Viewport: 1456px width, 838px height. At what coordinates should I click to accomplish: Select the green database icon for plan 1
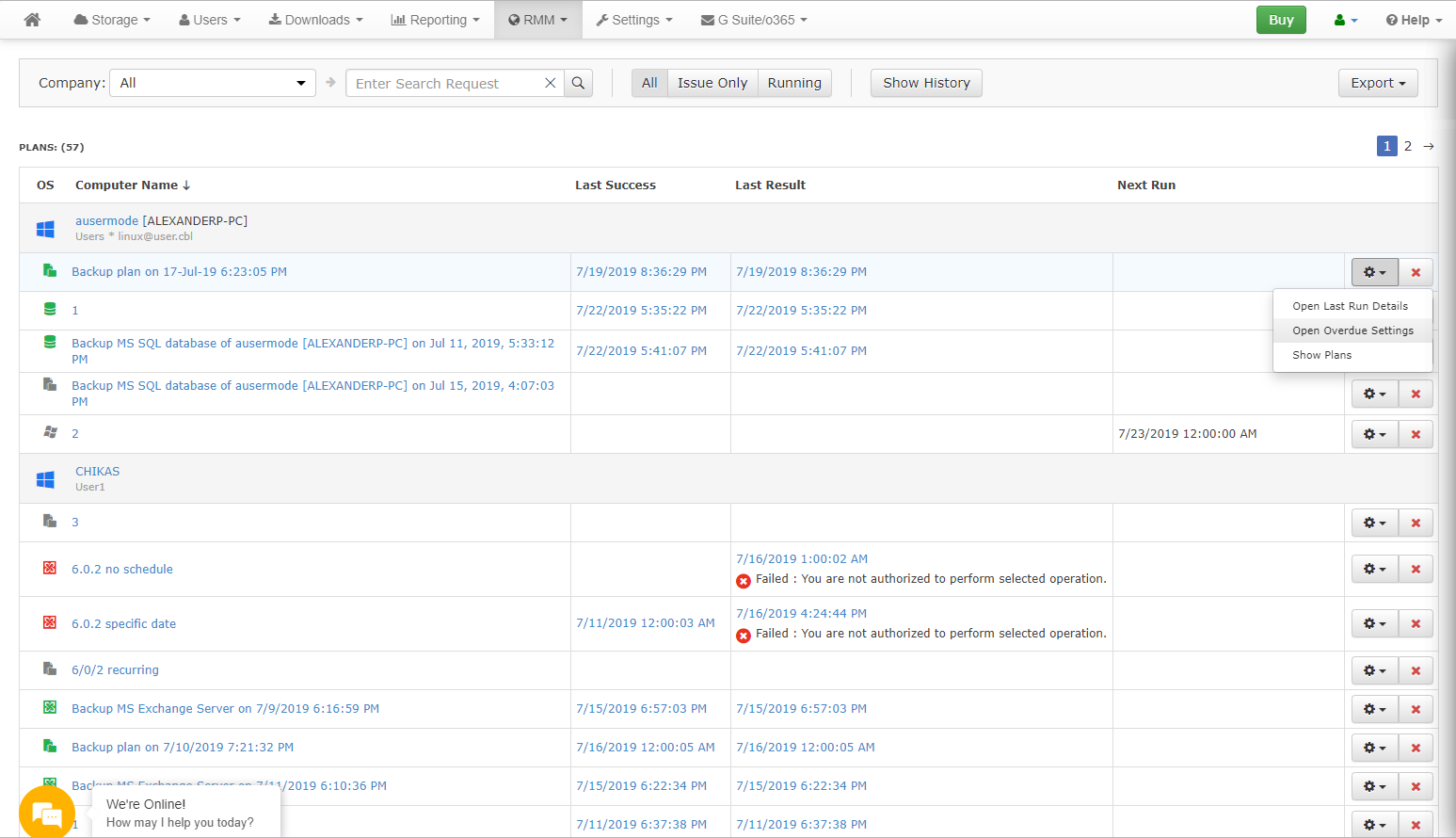[50, 310]
